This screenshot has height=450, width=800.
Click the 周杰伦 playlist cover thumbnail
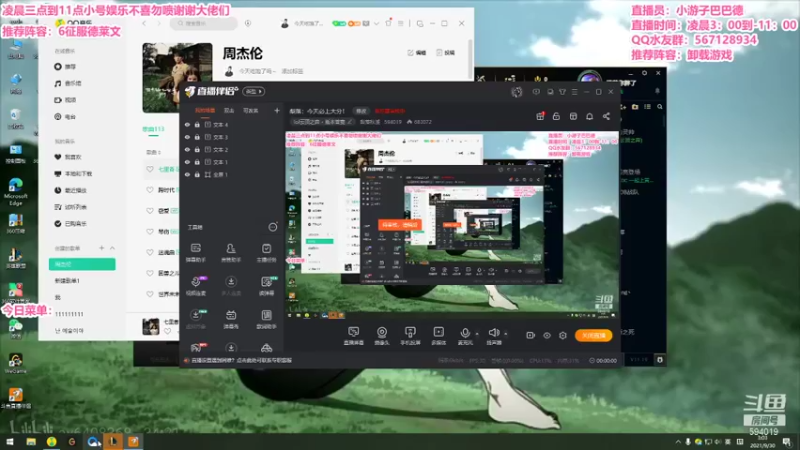coord(177,78)
